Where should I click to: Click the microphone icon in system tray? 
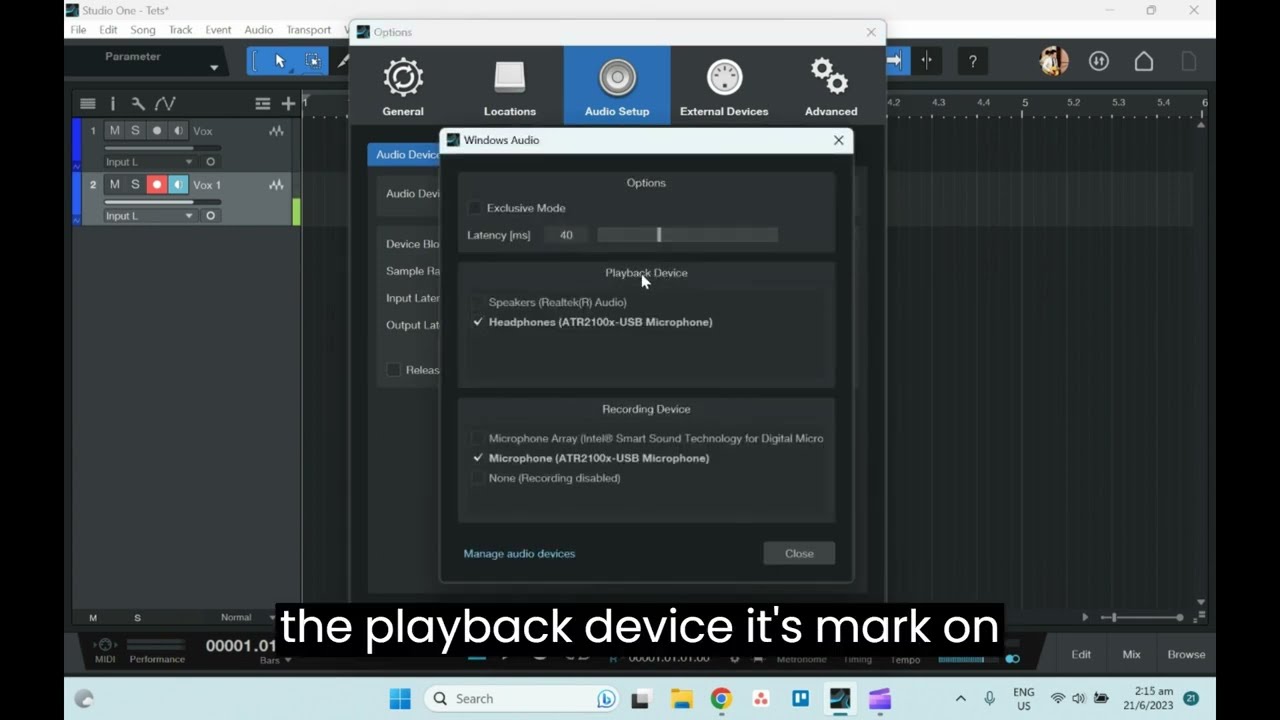[x=990, y=699]
